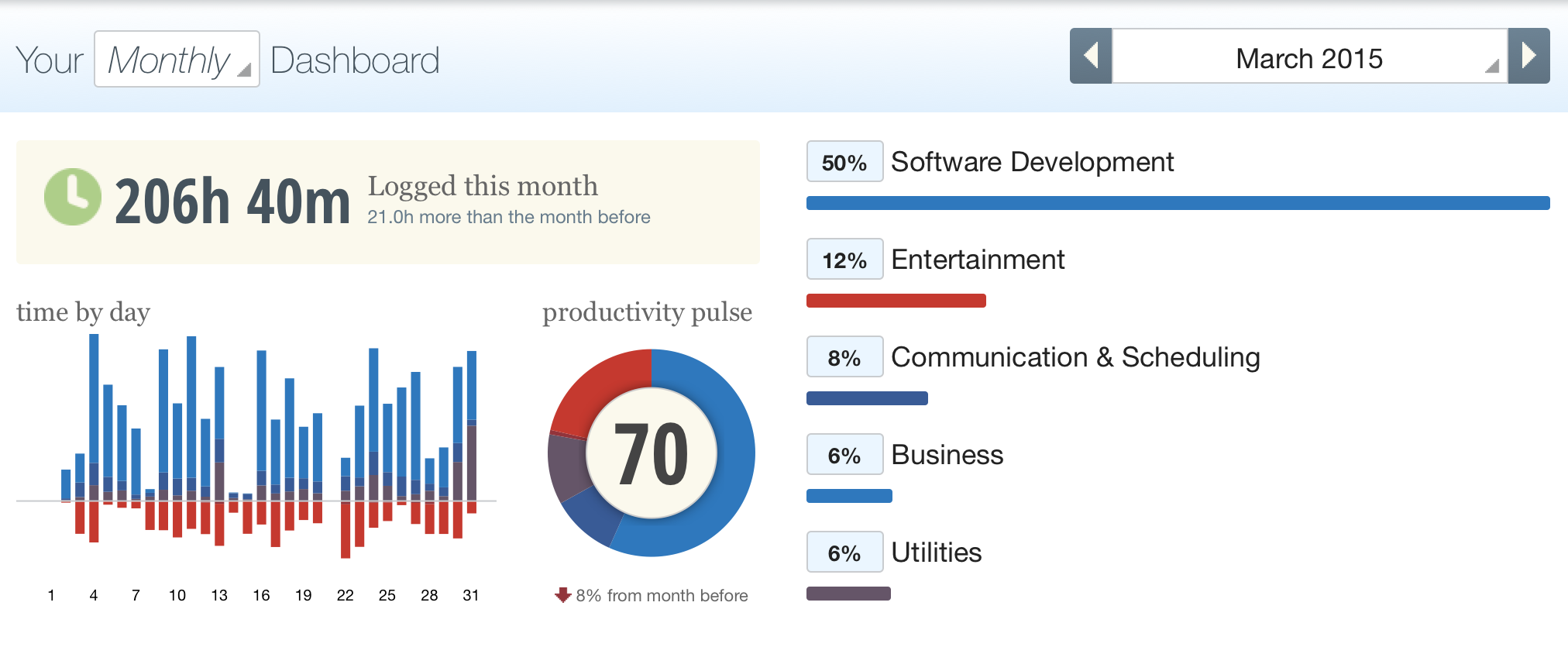Click '21.0h more than the month before' text
Image resolution: width=1568 pixels, height=654 pixels.
[x=508, y=217]
